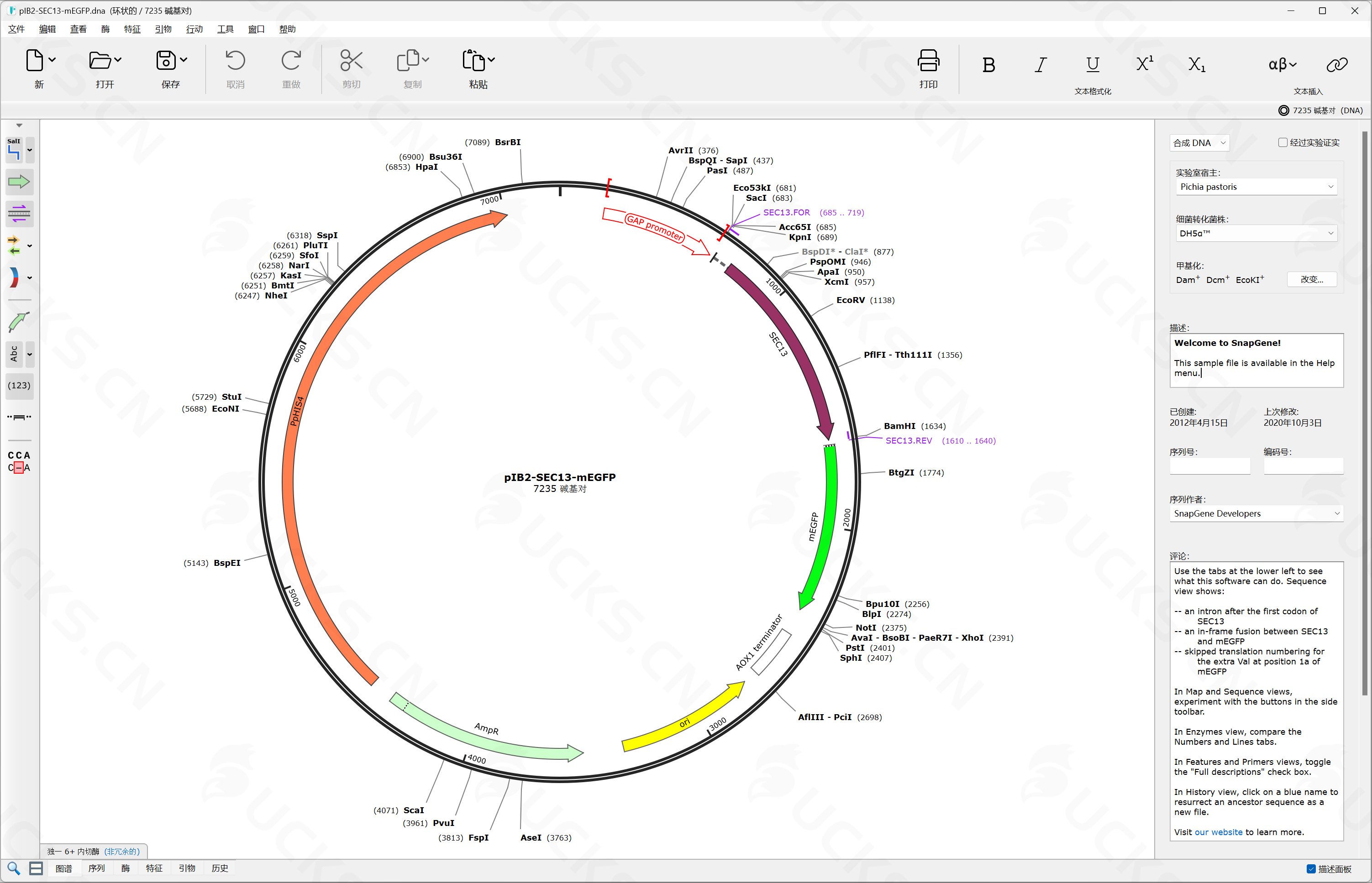Open the DH5α strain dropdown

(1256, 233)
